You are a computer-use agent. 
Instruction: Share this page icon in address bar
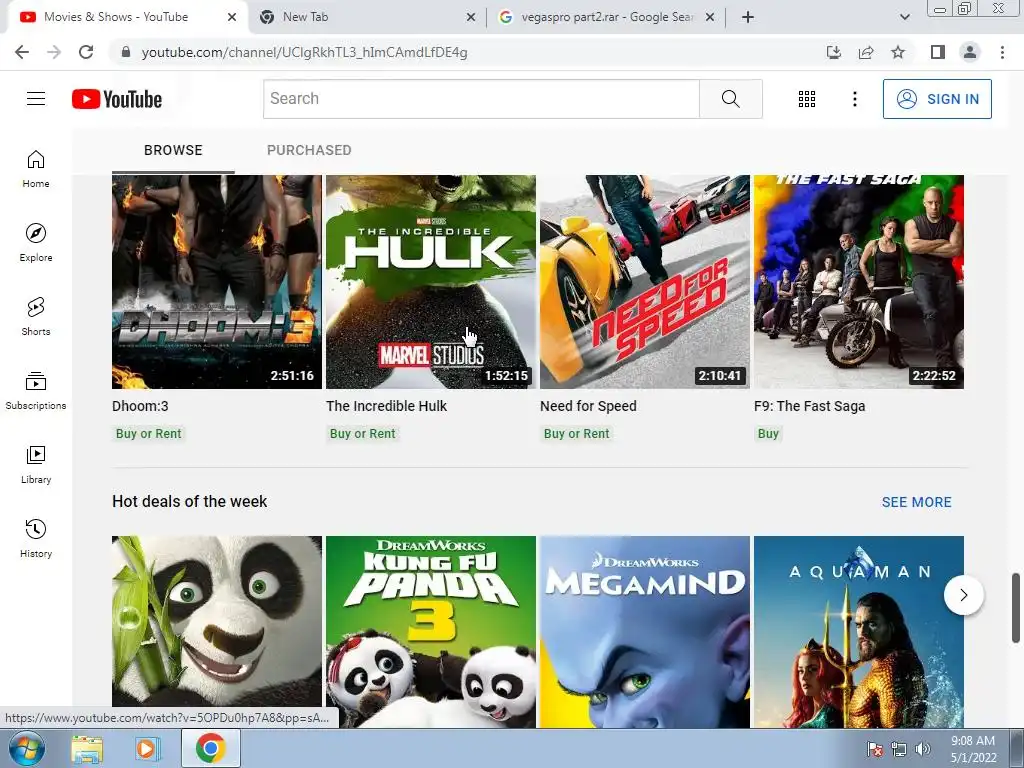tap(866, 52)
